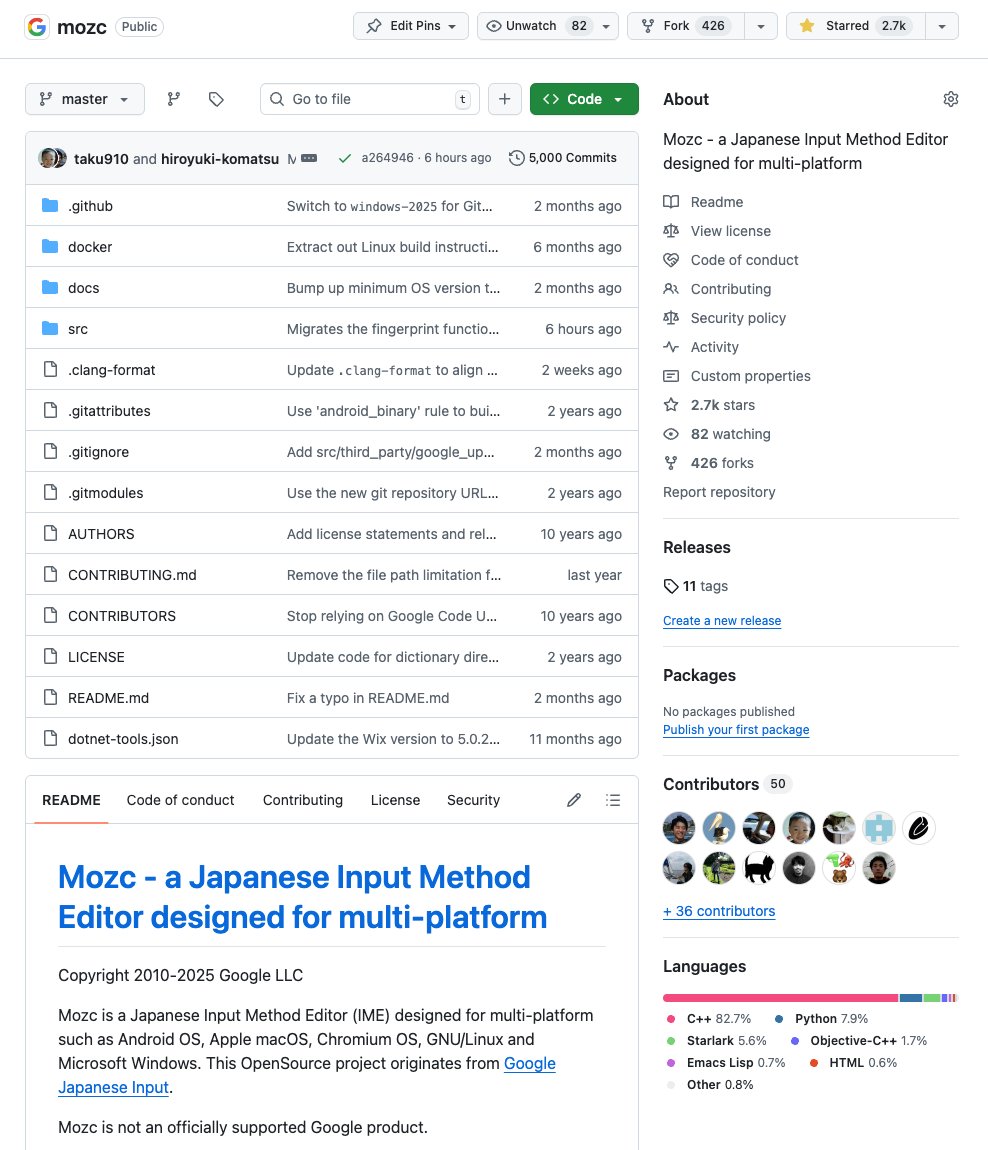The height and width of the screenshot is (1150, 988).
Task: Switch to the Contributing tab
Action: (303, 800)
